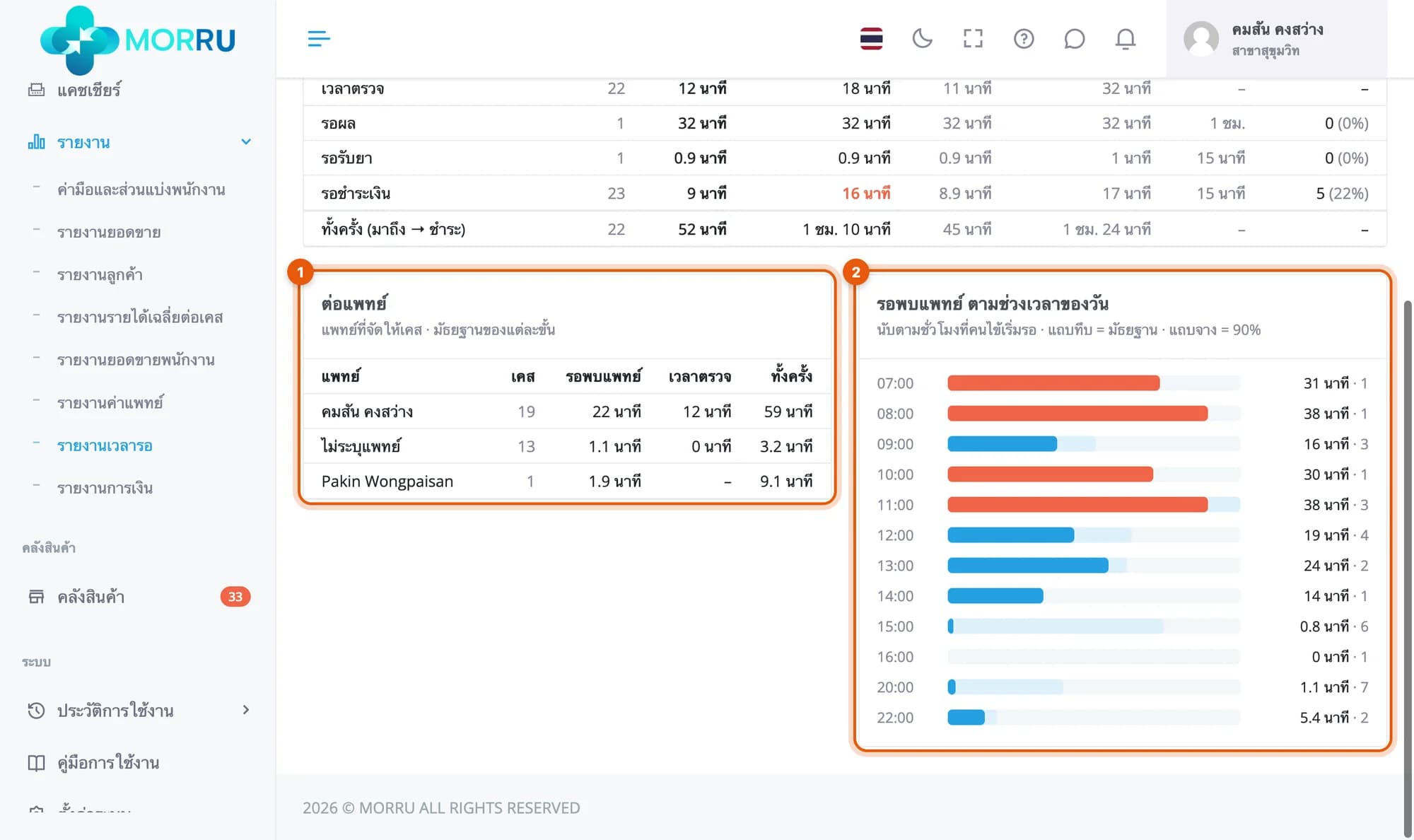Open the chat messages icon

(x=1075, y=39)
